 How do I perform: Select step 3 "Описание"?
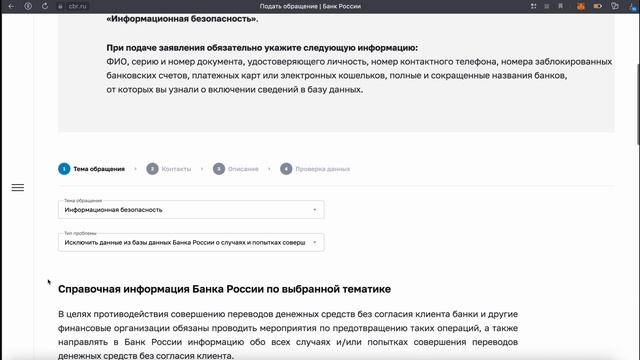tap(236, 169)
